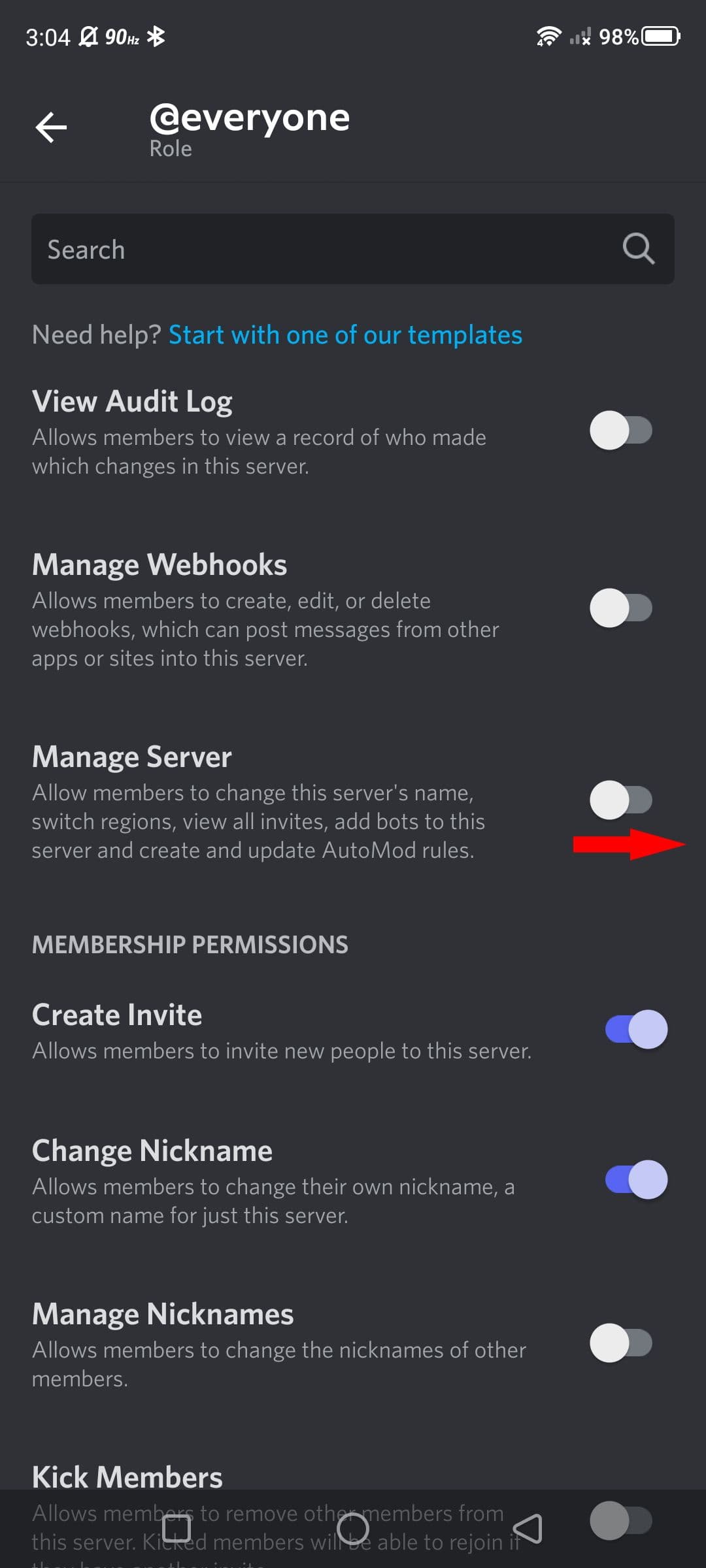This screenshot has height=1568, width=706.
Task: Tap the Manage Server permission title
Action: point(132,757)
